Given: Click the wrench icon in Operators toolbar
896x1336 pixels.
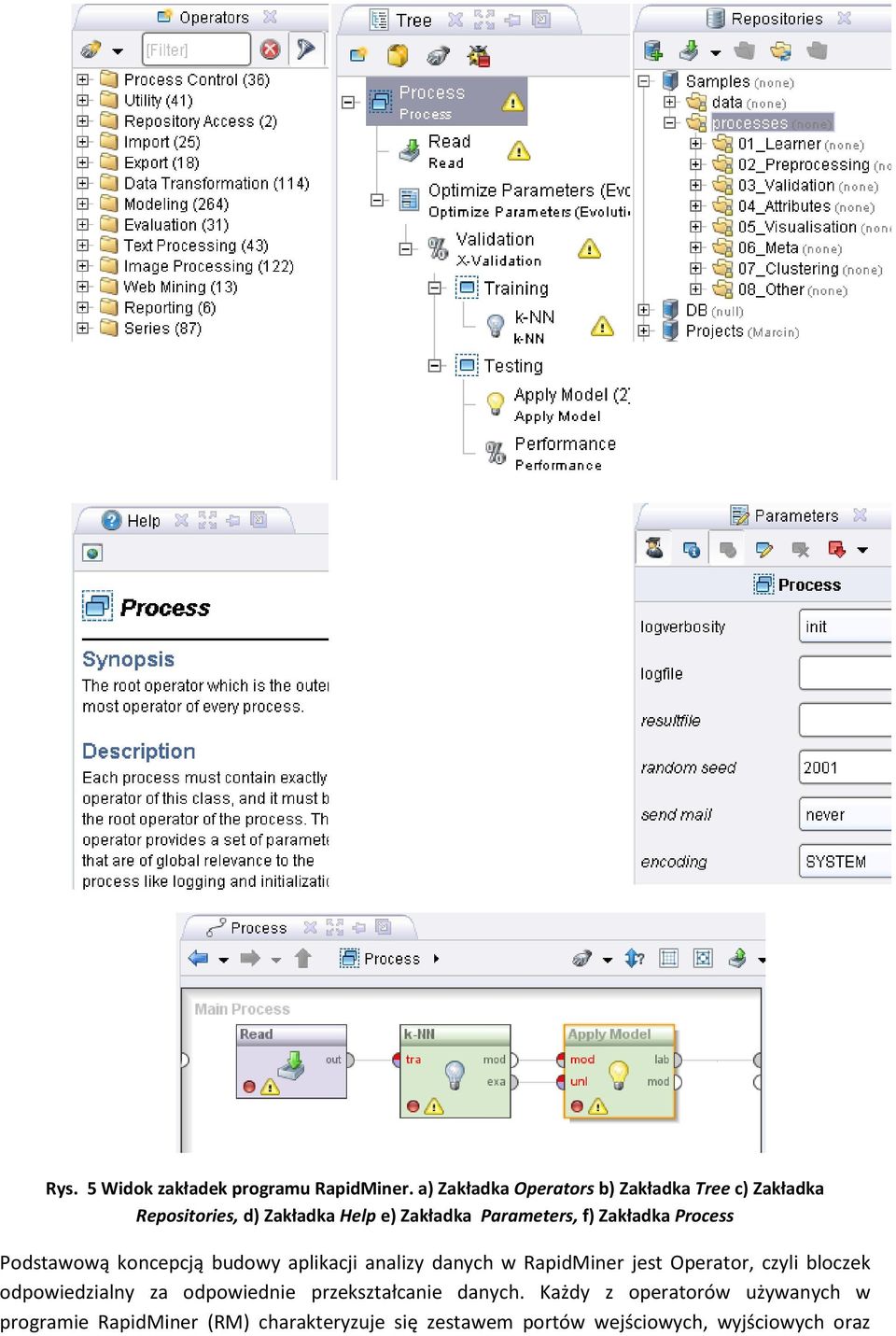Looking at the screenshot, I should coord(91,49).
